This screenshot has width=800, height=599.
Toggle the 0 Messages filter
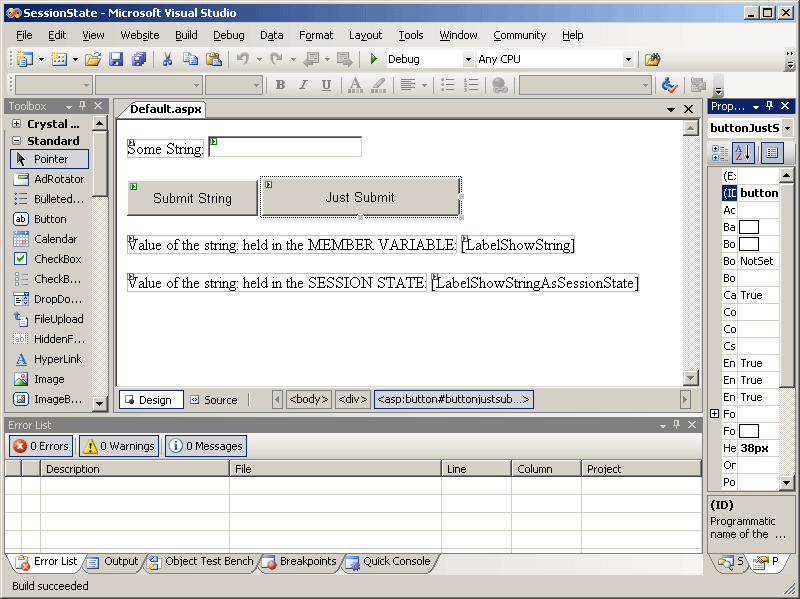(205, 446)
